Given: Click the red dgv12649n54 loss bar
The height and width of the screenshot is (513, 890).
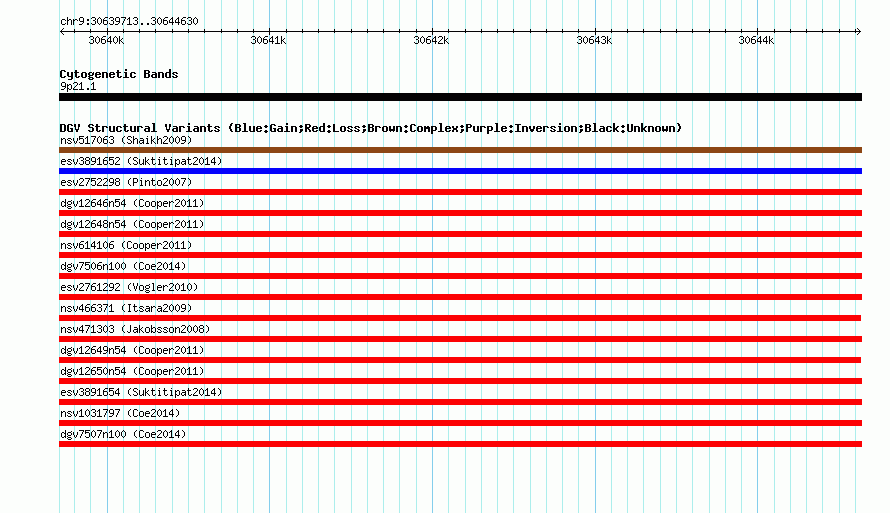Looking at the screenshot, I should click(460, 360).
